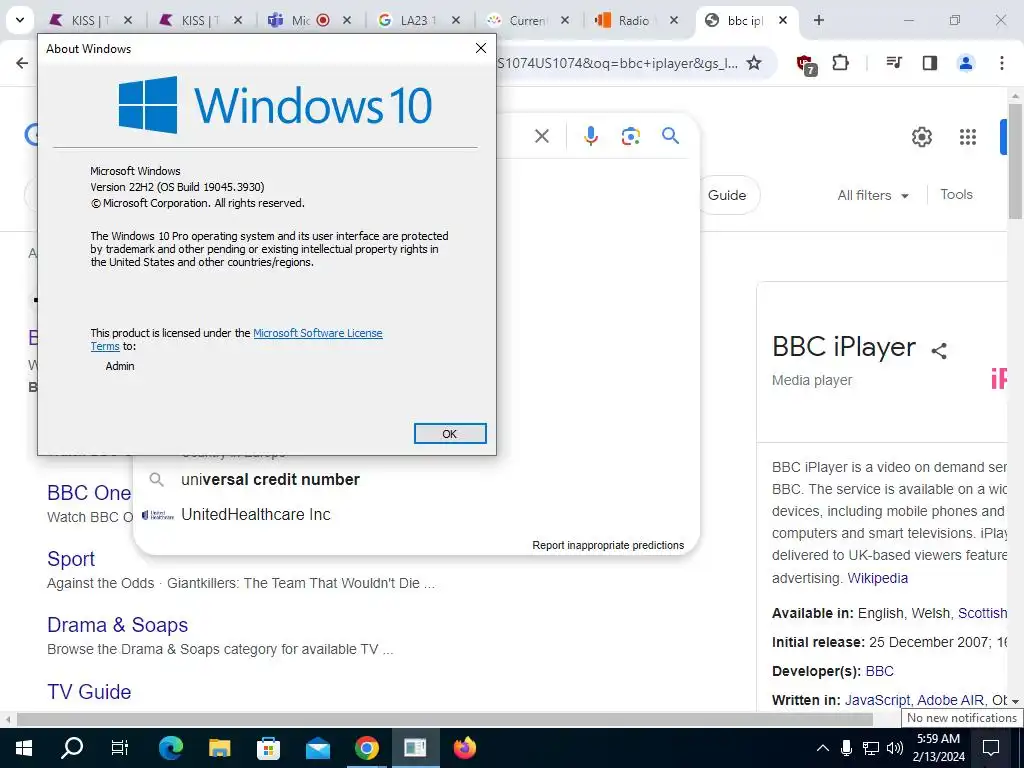The height and width of the screenshot is (768, 1024).
Task: Open Google Lens image search icon
Action: click(x=630, y=136)
